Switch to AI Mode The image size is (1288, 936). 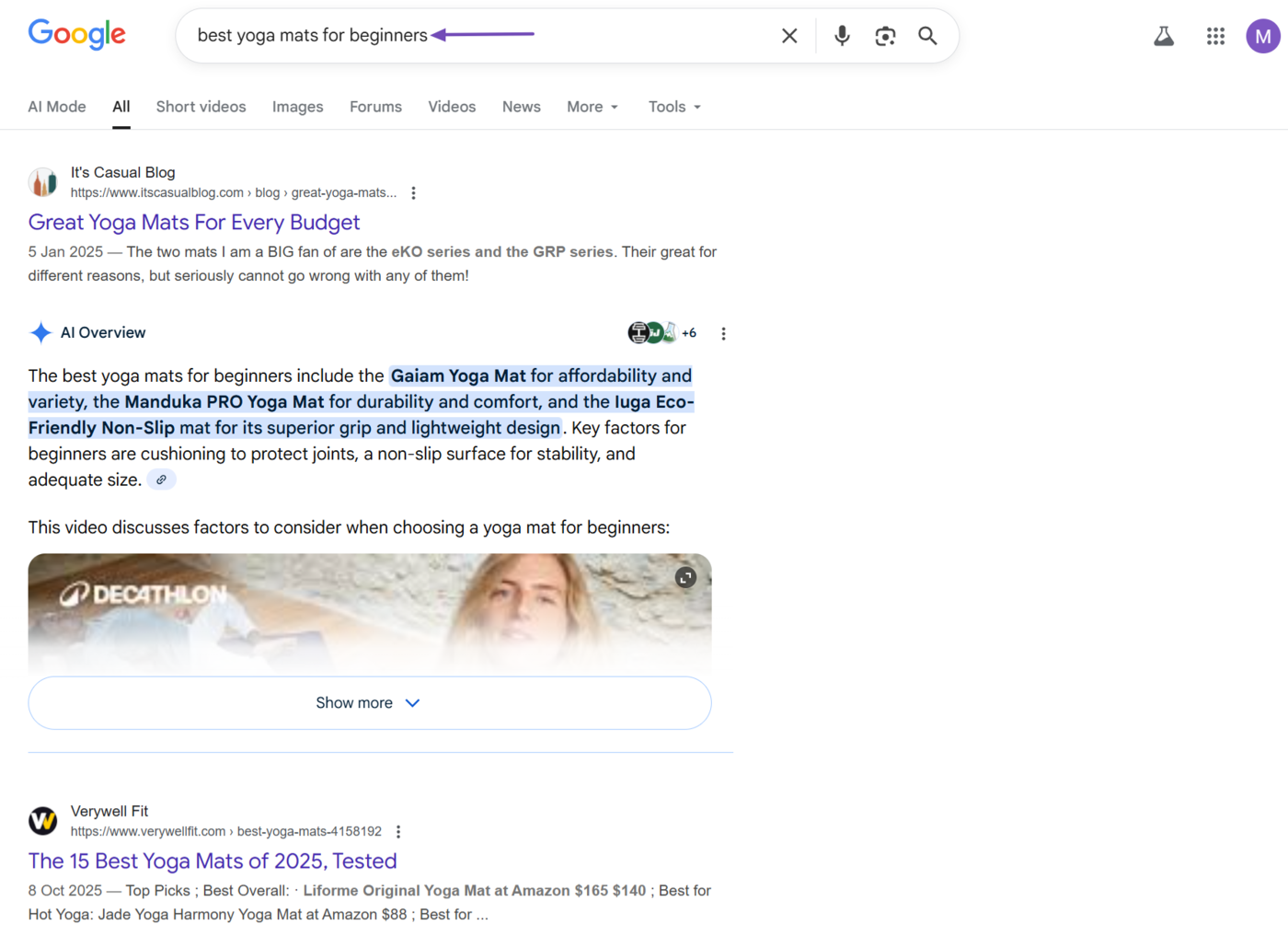(x=56, y=107)
